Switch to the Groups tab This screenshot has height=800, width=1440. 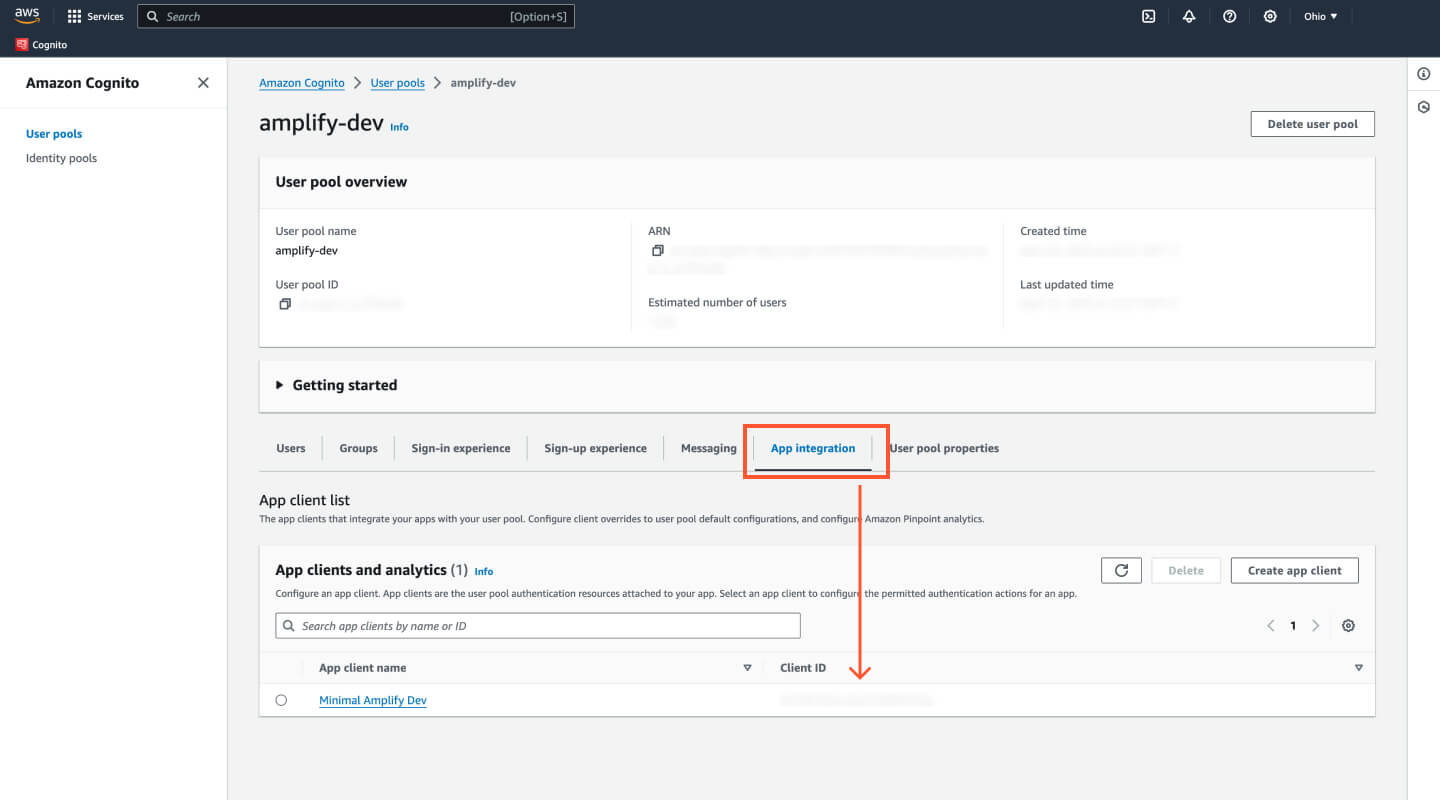point(358,448)
